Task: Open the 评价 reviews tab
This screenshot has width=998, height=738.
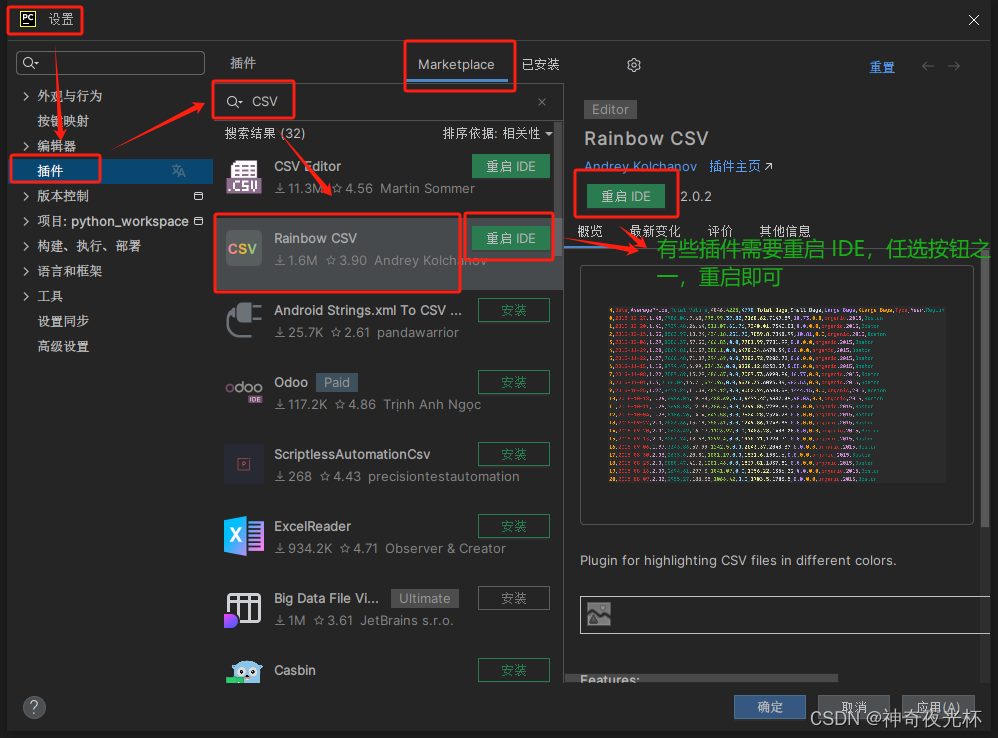Action: pyautogui.click(x=720, y=231)
